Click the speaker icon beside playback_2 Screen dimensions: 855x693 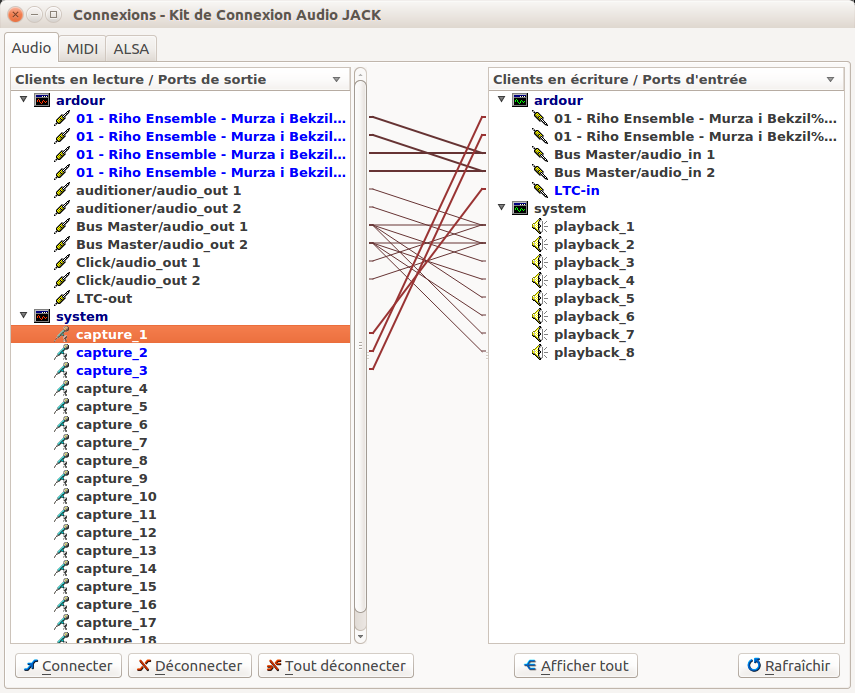point(540,244)
